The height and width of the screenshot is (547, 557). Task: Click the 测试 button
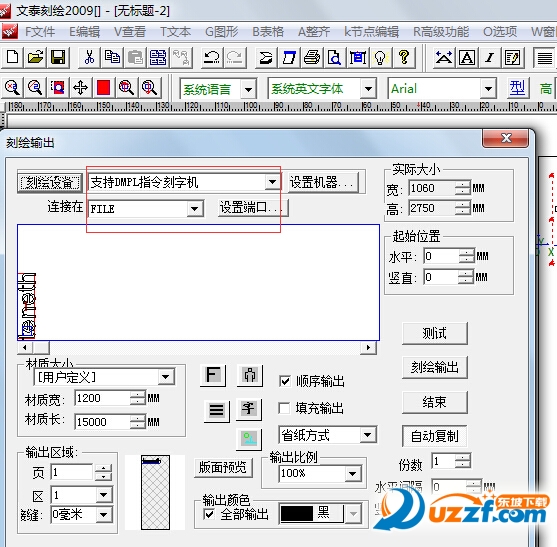(434, 333)
